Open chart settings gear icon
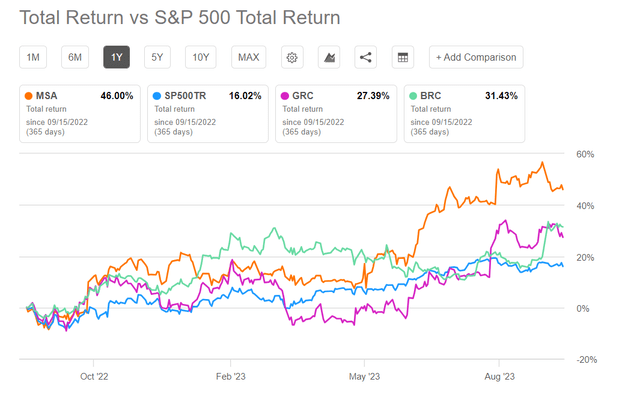 (x=292, y=57)
